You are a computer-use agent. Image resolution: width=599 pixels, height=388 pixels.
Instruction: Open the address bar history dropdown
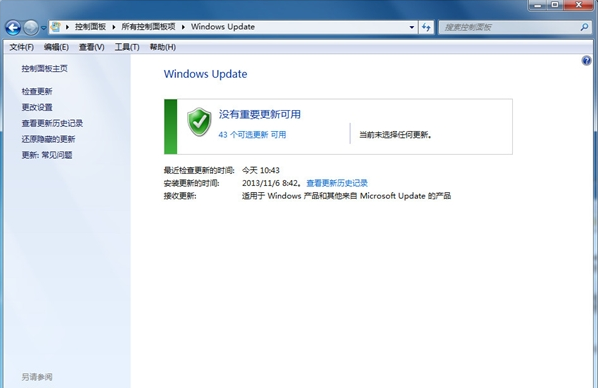pyautogui.click(x=411, y=27)
